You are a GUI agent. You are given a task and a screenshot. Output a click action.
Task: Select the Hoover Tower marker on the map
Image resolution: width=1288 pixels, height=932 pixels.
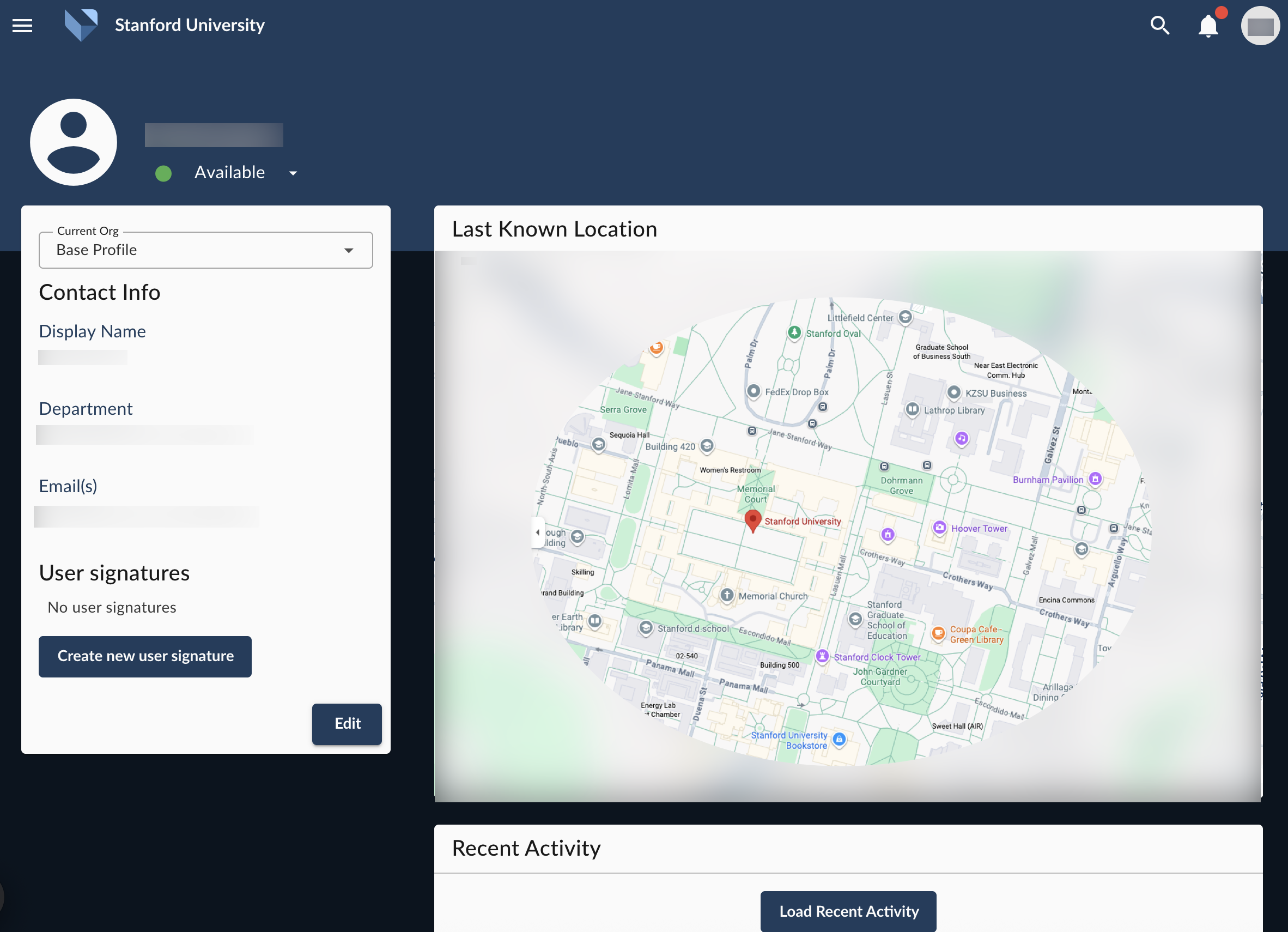(x=940, y=528)
